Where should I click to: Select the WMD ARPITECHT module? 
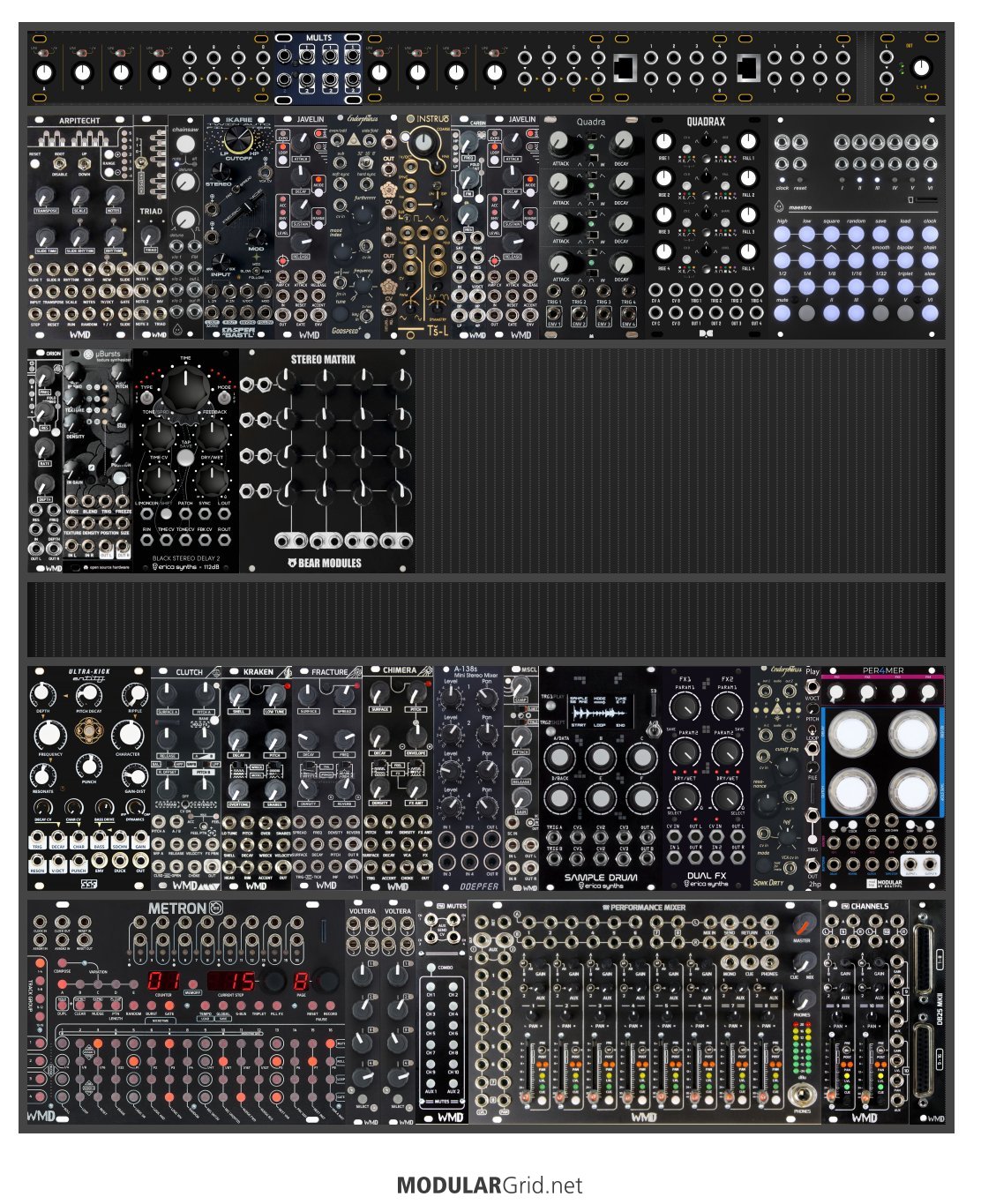80,227
